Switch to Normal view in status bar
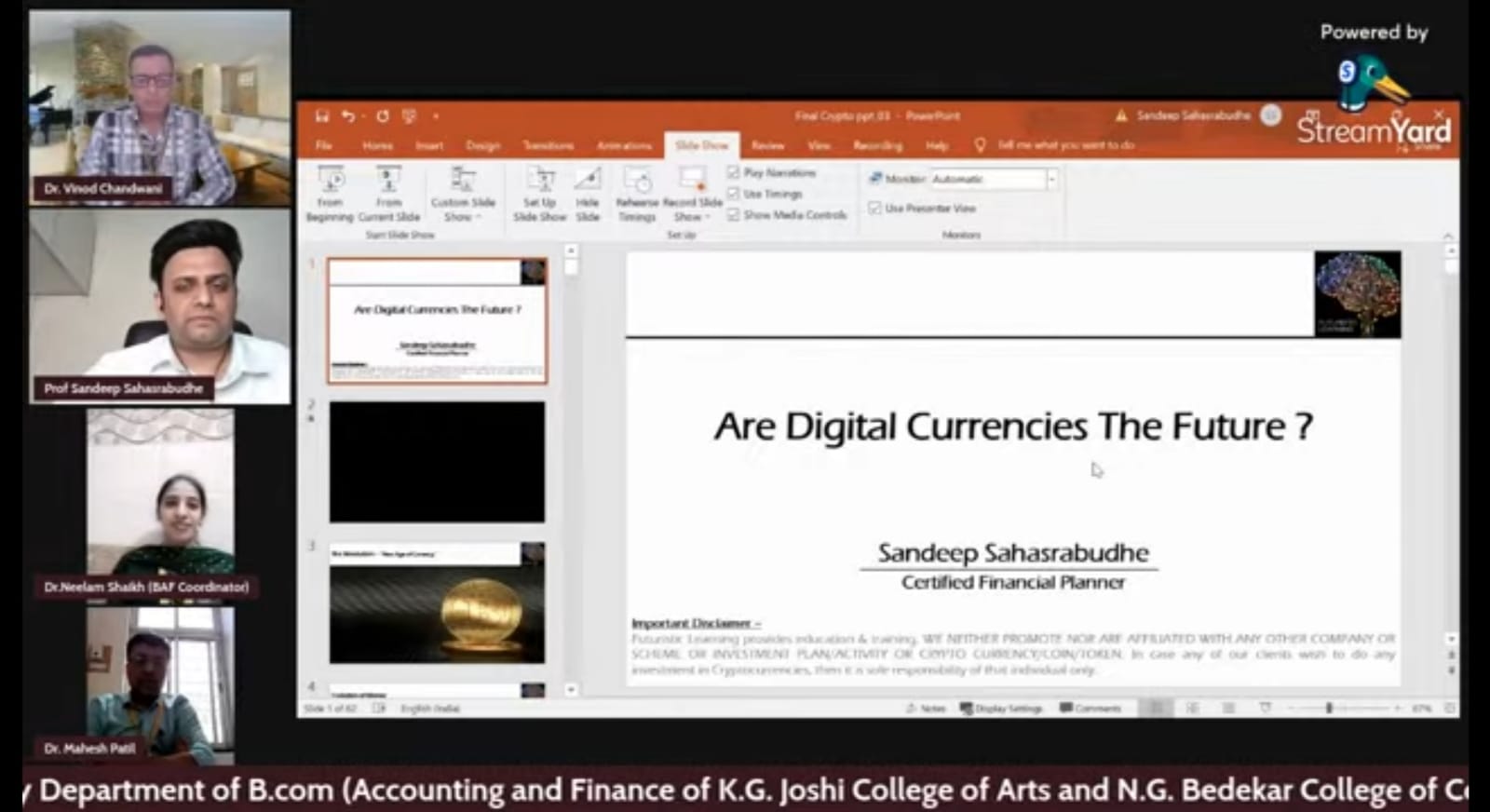The height and width of the screenshot is (812, 1490). click(x=1157, y=709)
